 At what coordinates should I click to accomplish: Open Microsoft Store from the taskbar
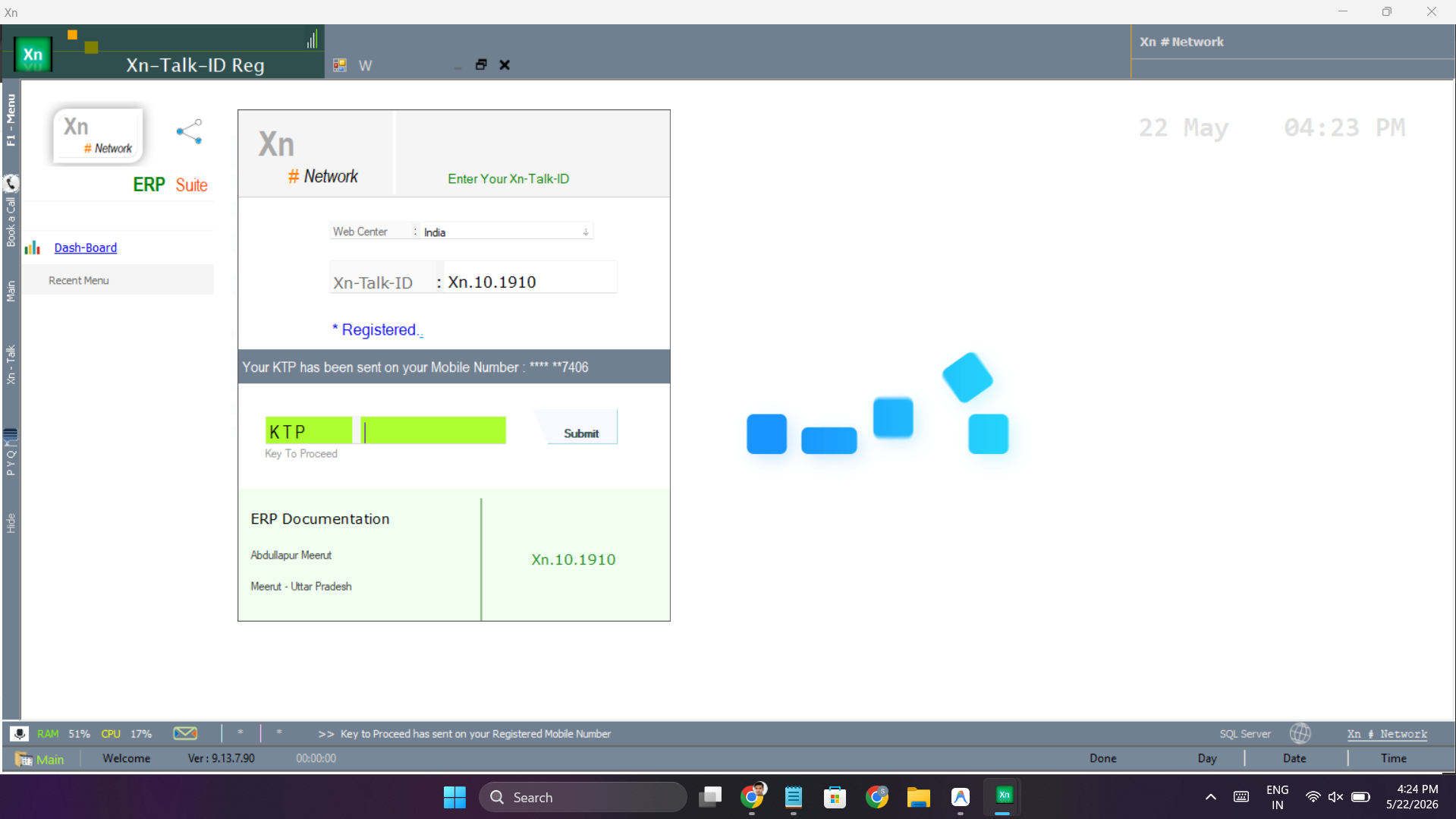pos(835,797)
